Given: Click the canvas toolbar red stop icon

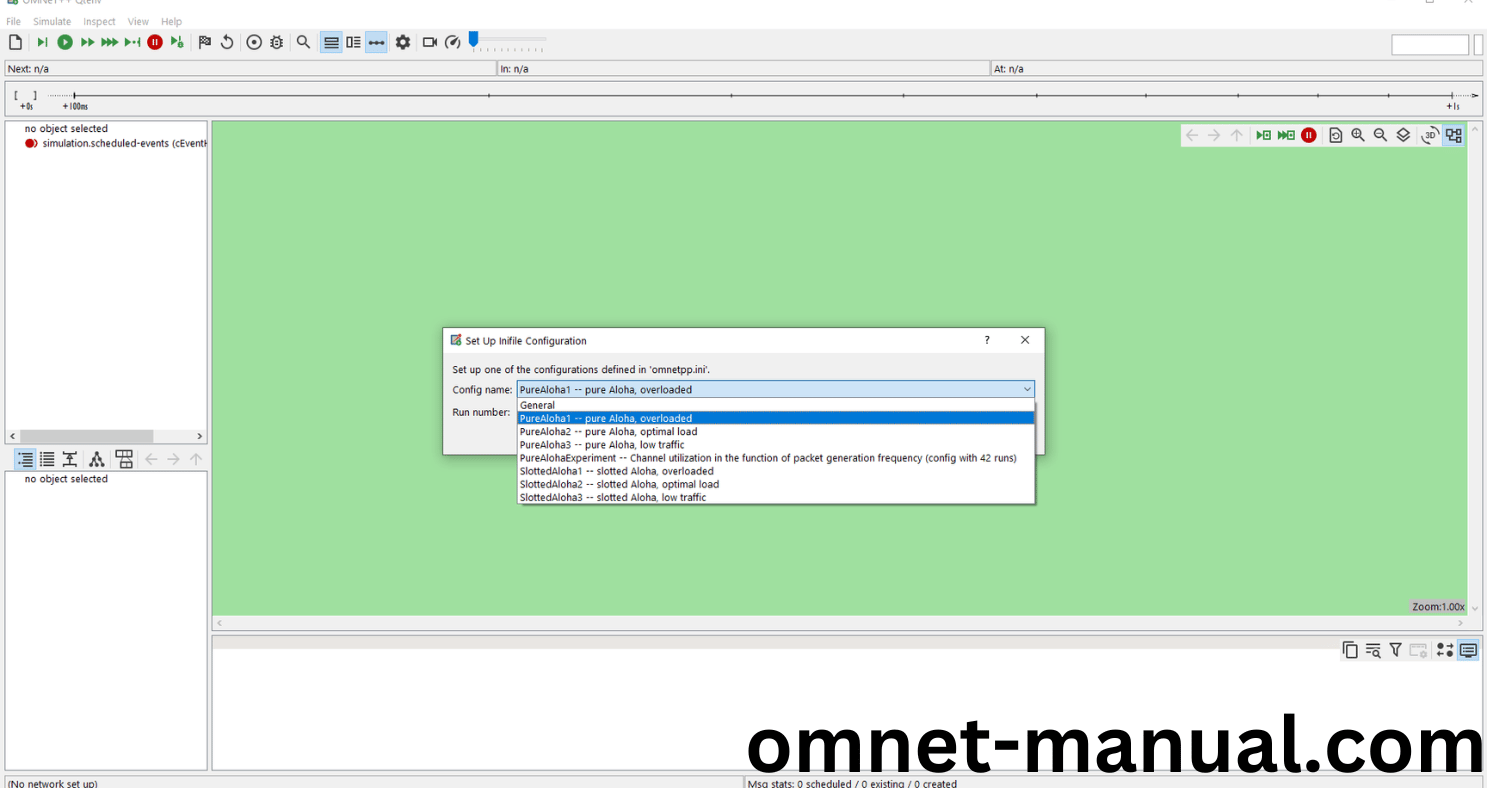Looking at the screenshot, I should tap(1309, 135).
